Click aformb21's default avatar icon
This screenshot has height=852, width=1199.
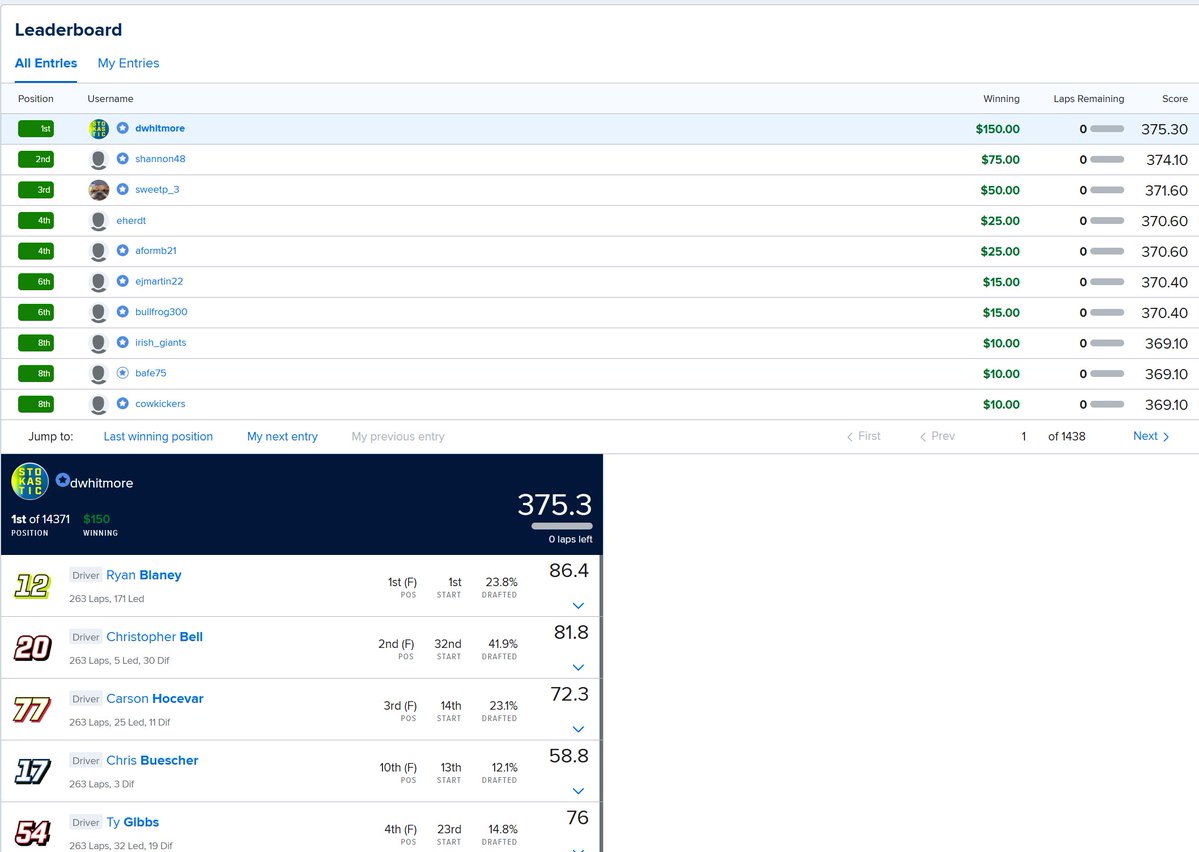coord(99,251)
